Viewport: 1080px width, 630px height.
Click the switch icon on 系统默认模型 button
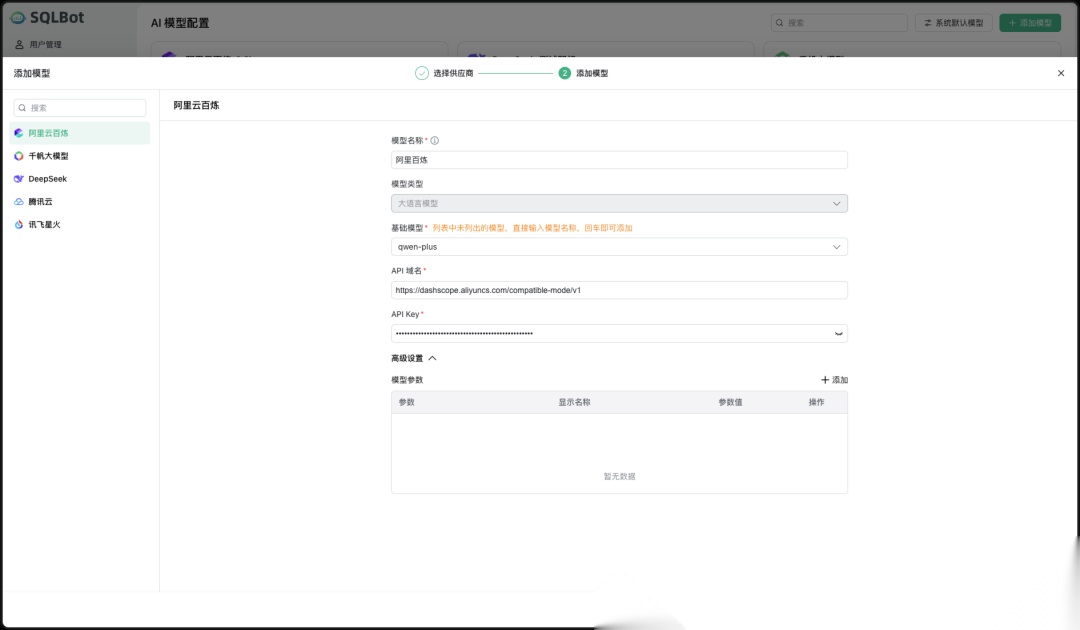[x=927, y=22]
